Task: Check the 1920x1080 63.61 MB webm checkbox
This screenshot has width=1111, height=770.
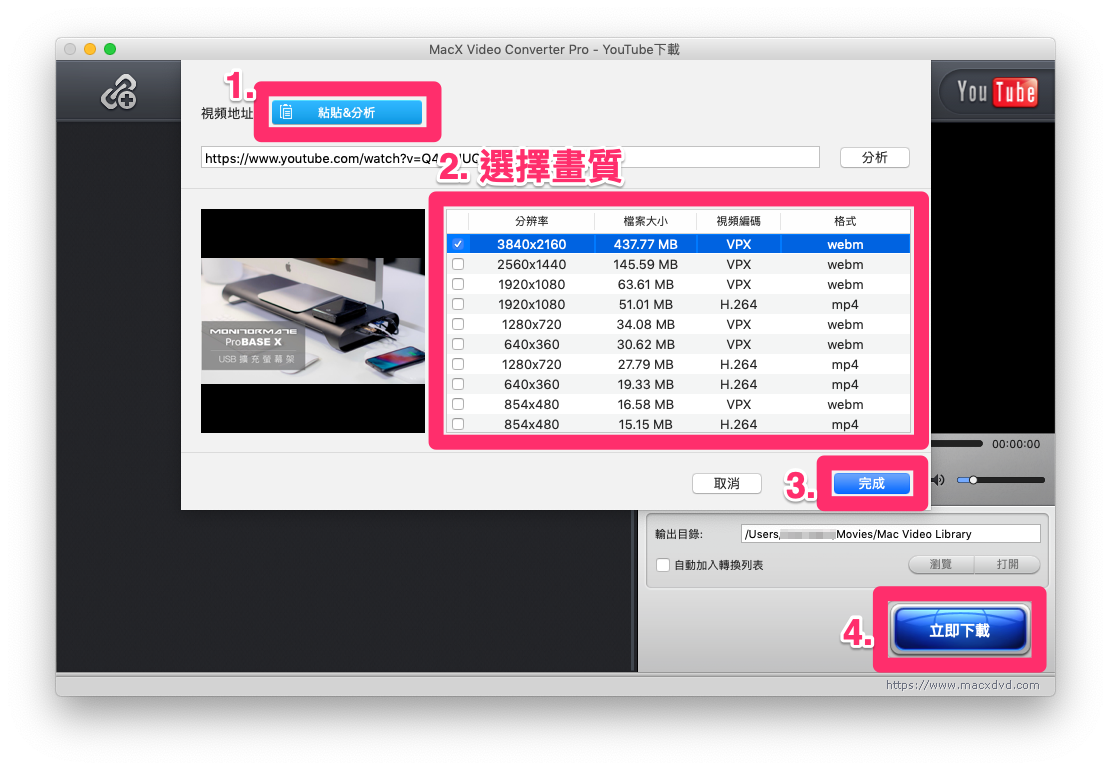Action: point(458,284)
